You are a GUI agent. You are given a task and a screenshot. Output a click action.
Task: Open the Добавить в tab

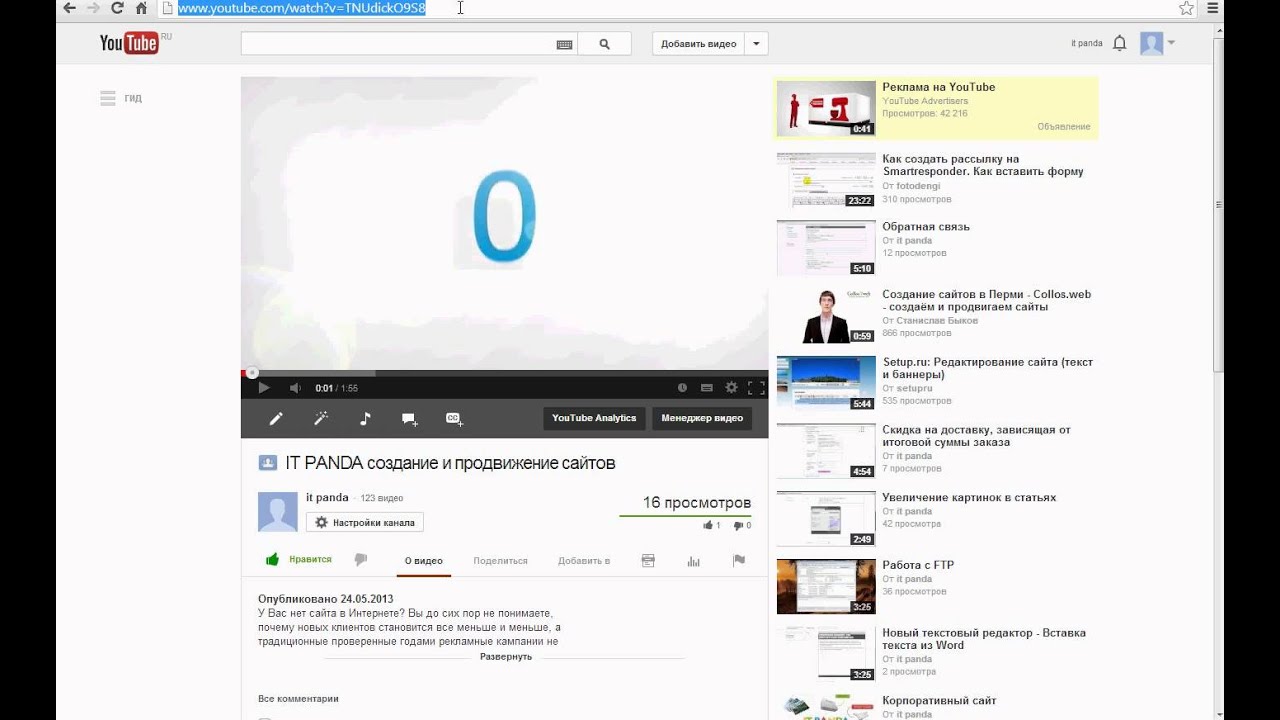[584, 561]
